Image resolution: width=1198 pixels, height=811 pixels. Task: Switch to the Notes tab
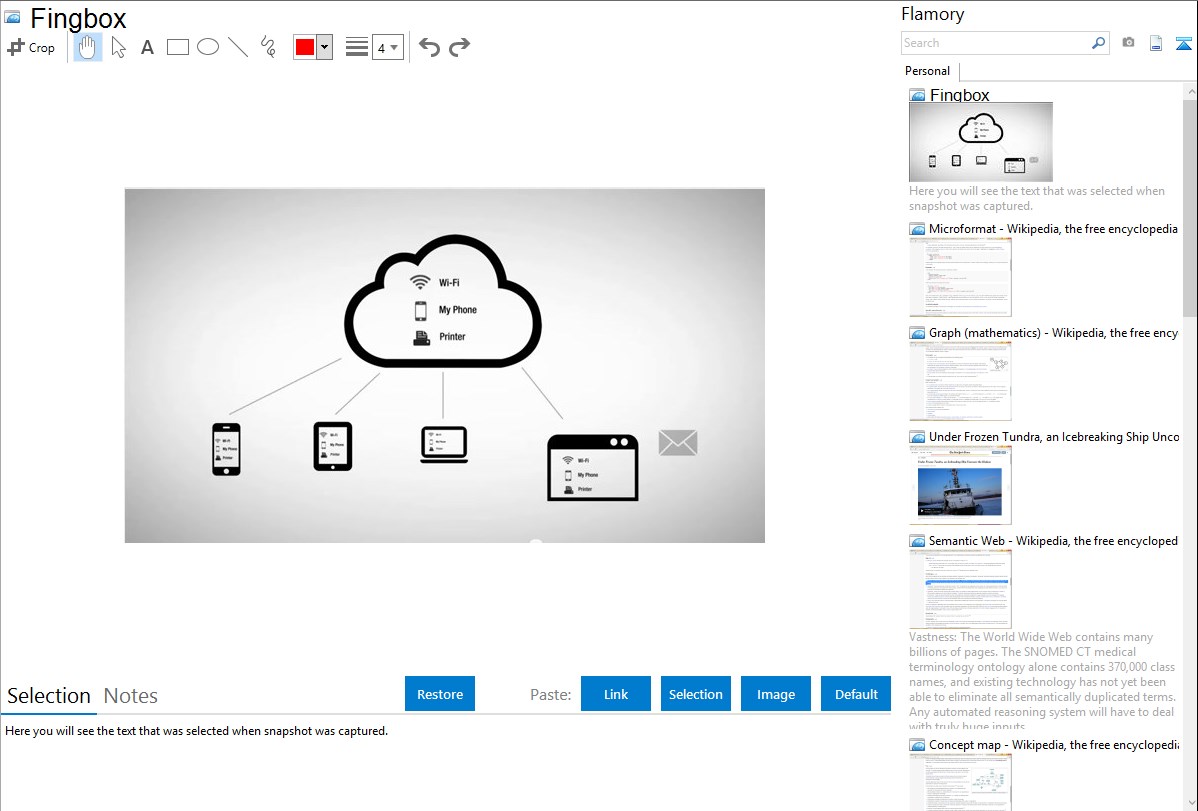click(131, 696)
